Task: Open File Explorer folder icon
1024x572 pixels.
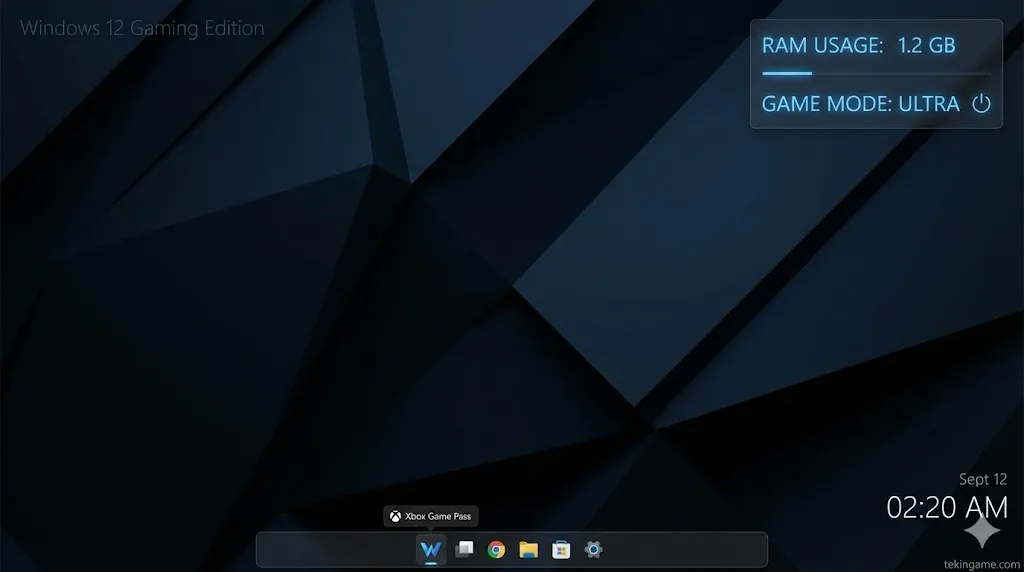Action: (528, 549)
